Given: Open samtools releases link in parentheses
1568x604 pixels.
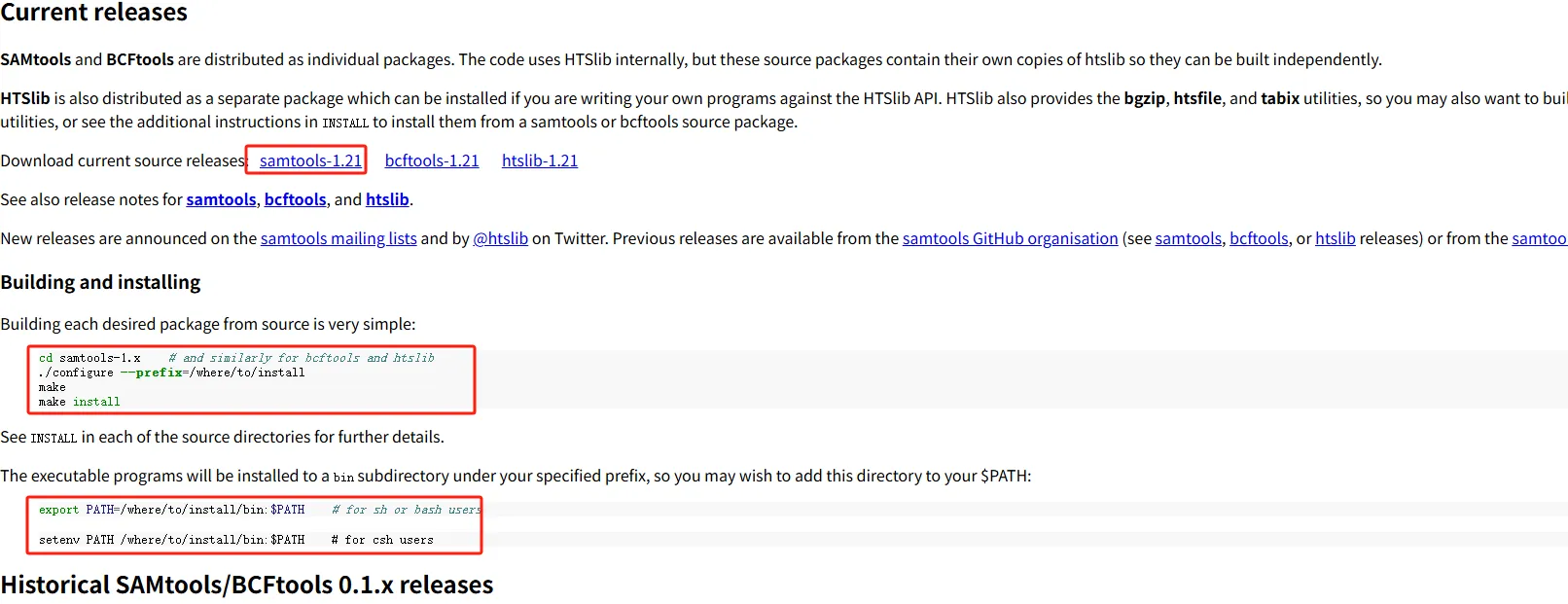Looking at the screenshot, I should (x=1188, y=238).
